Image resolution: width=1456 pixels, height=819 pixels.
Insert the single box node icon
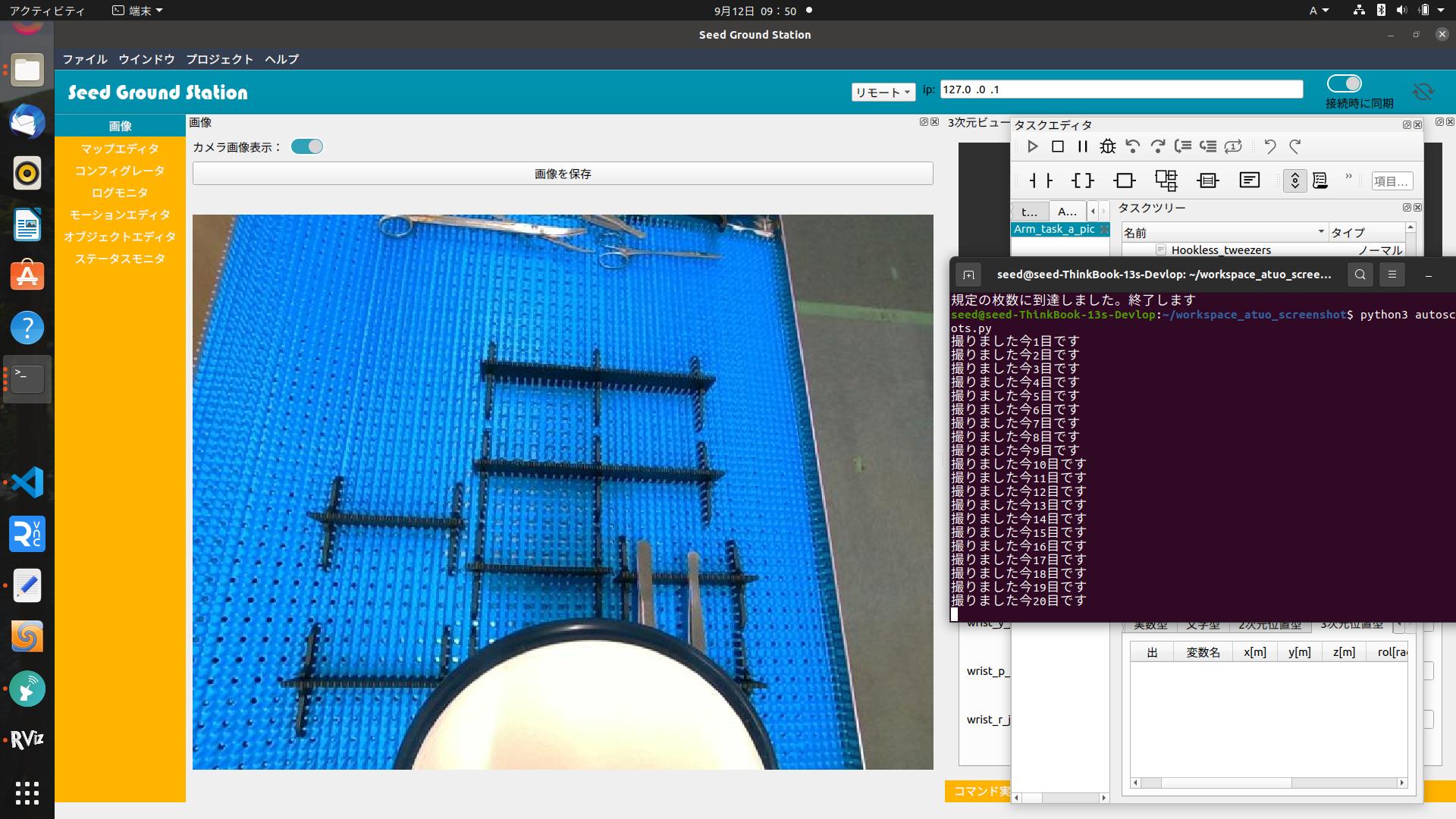tap(1125, 180)
